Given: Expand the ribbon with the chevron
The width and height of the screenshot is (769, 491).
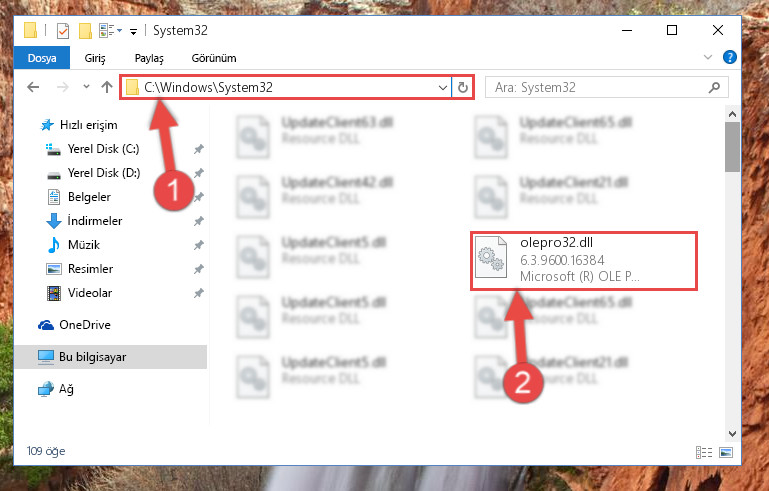Looking at the screenshot, I should (708, 57).
